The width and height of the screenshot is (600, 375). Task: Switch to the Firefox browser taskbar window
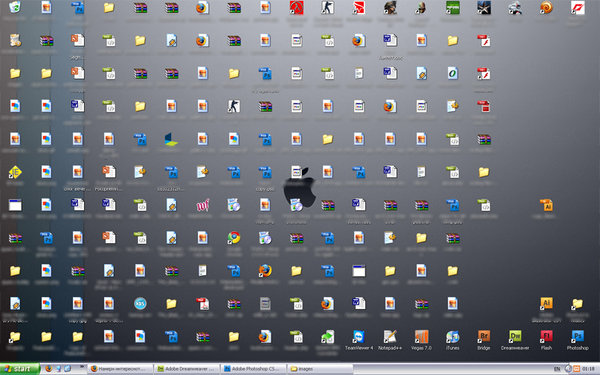121,369
